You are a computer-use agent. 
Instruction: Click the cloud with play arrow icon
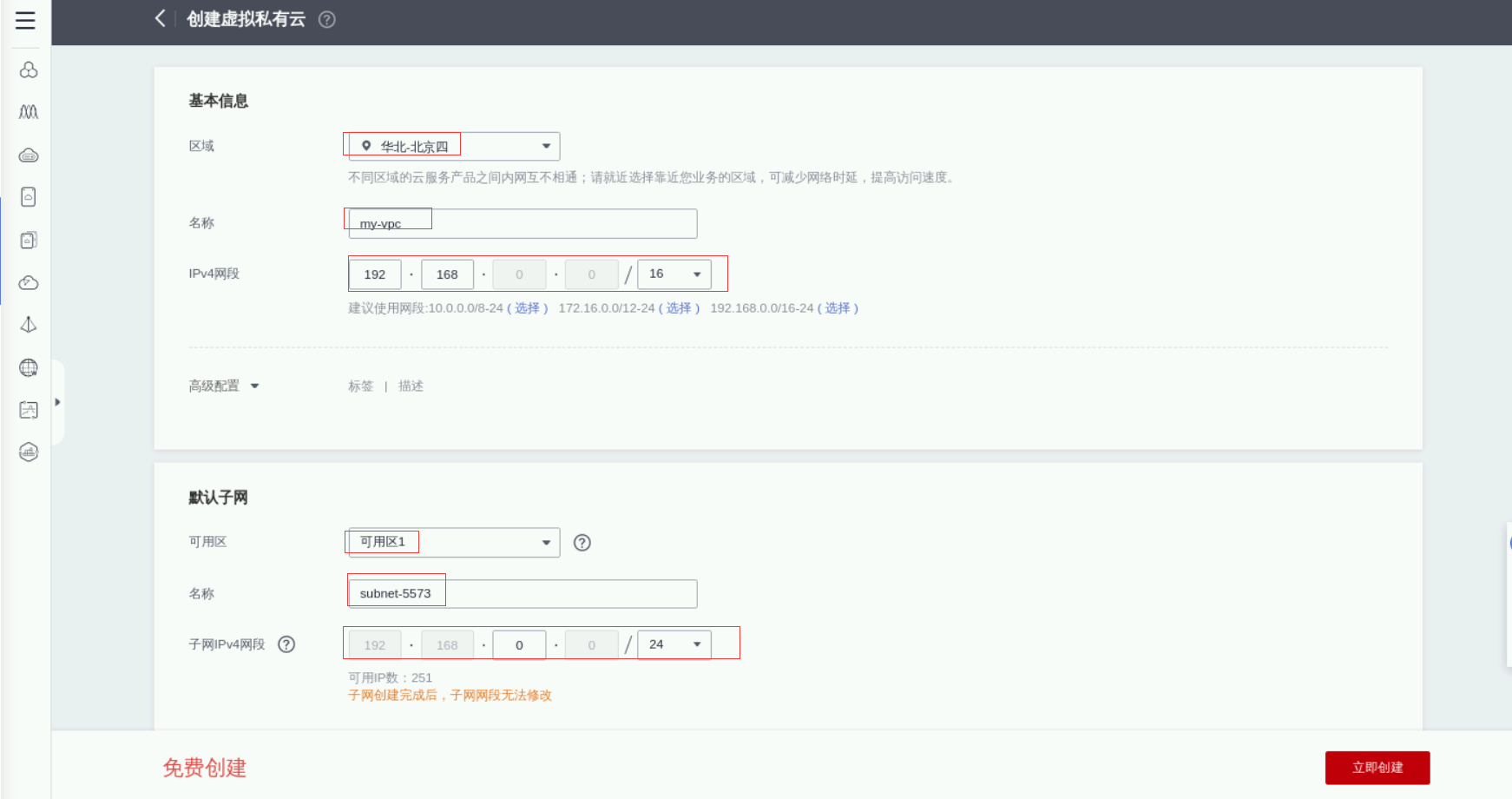click(29, 282)
